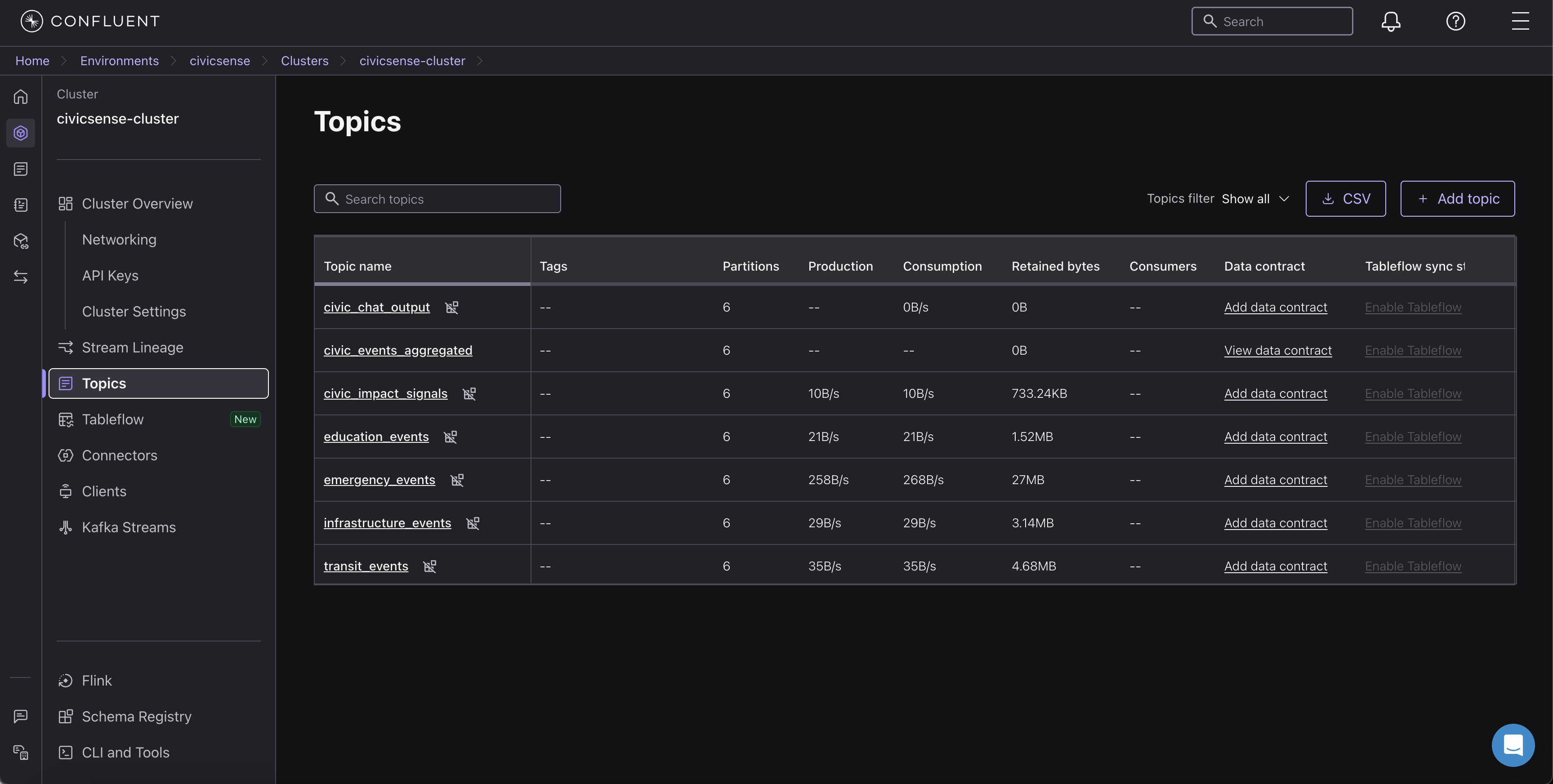Expand the Topics filter Show all dropdown

click(1255, 199)
